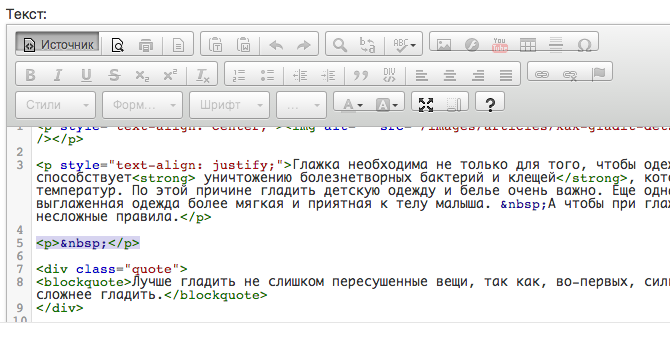Click the print icon

coord(146,44)
